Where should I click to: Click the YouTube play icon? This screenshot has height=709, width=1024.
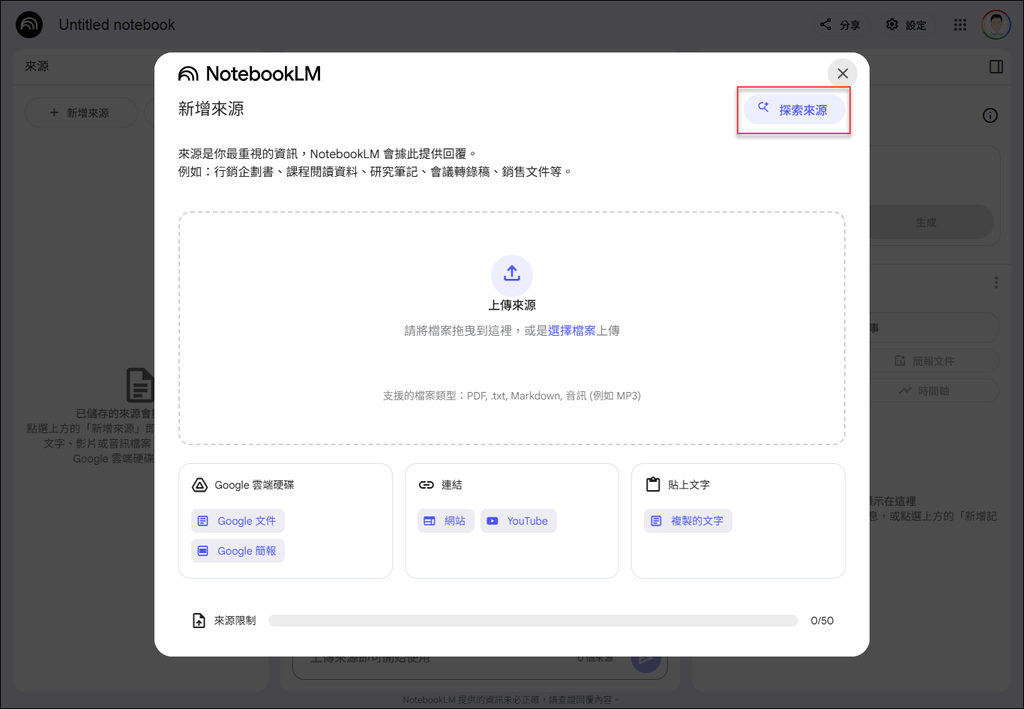[492, 521]
